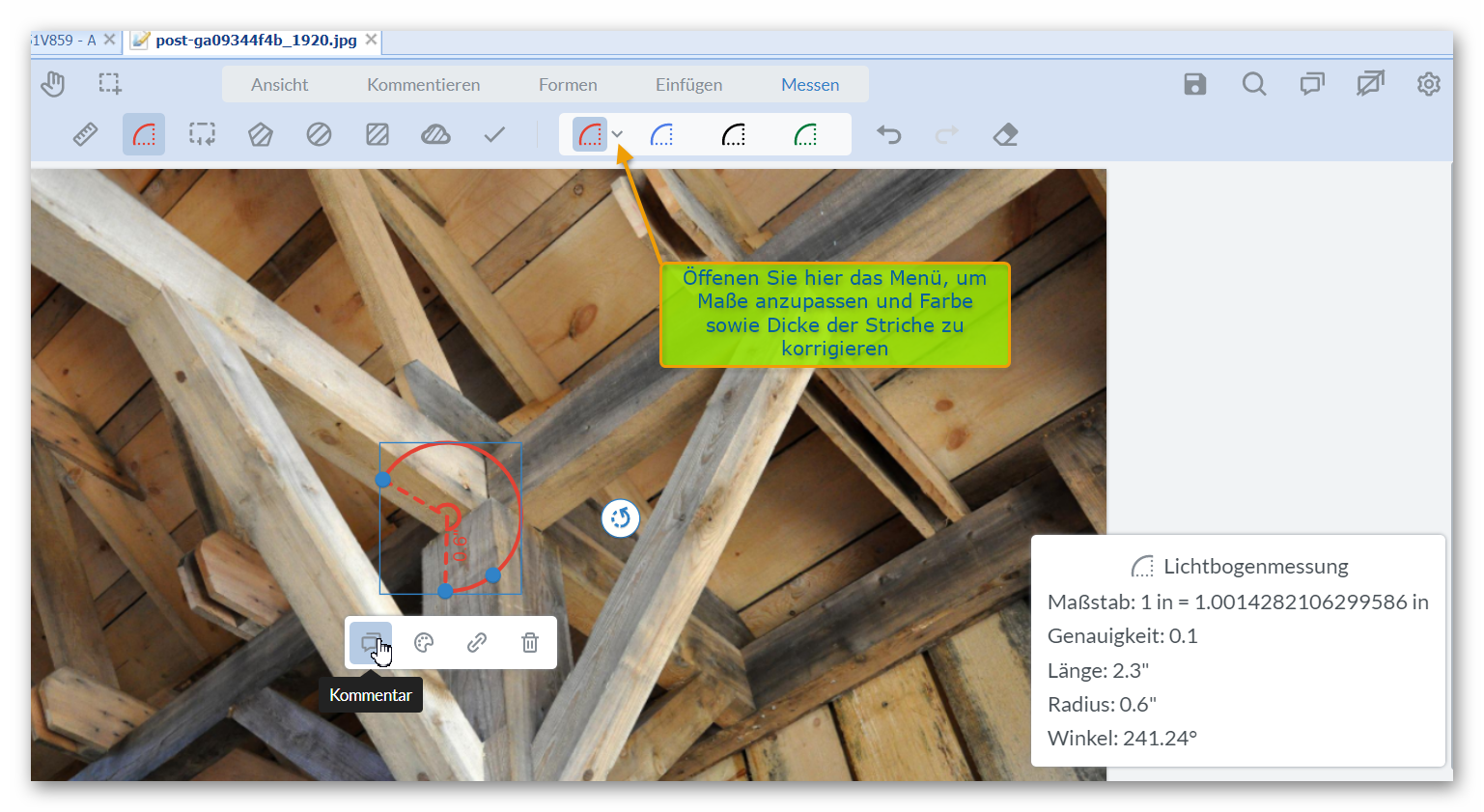Click the save disk icon
This screenshot has height=812, width=1484.
pyautogui.click(x=1195, y=85)
